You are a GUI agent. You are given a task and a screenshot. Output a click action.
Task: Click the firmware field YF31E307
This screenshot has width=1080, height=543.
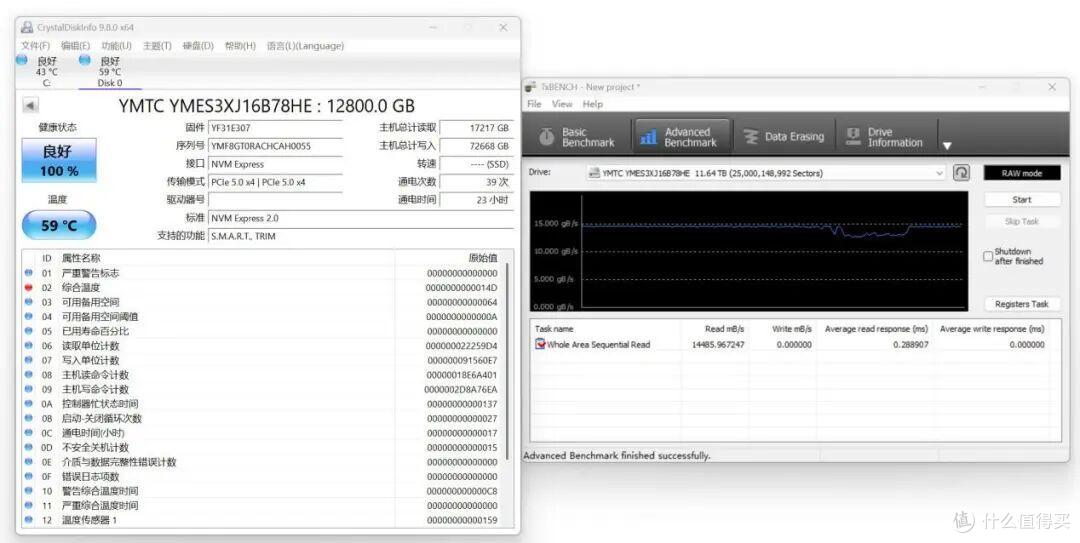275,127
